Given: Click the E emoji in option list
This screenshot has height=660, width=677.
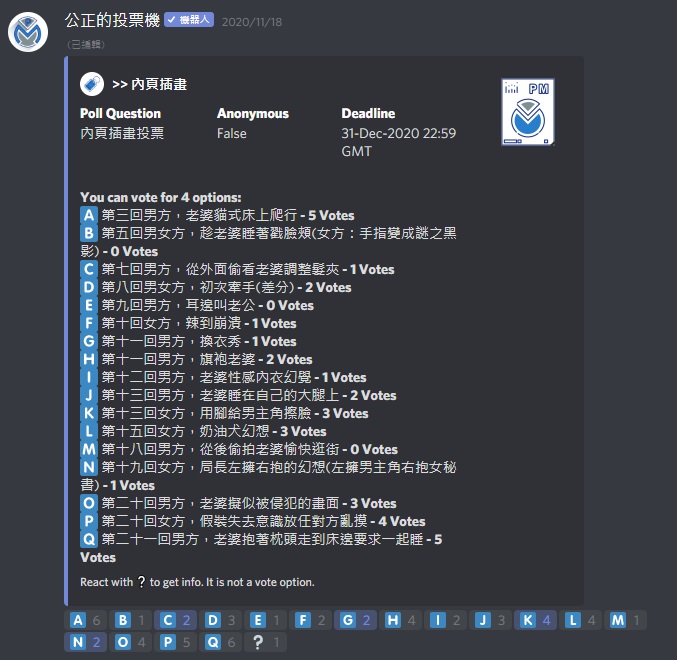Looking at the screenshot, I should pyautogui.click(x=89, y=305).
